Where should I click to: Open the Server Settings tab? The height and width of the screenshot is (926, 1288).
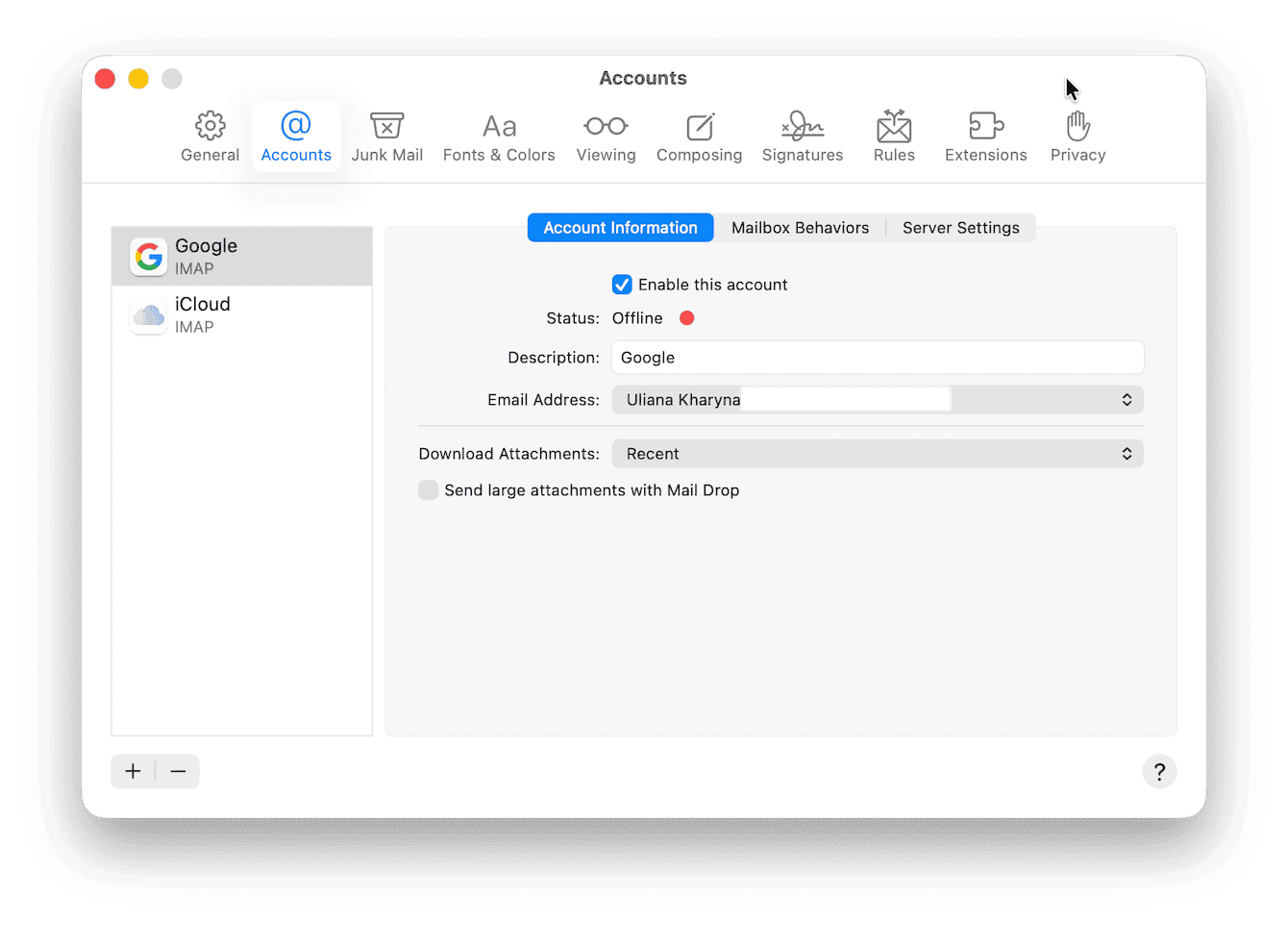point(960,227)
